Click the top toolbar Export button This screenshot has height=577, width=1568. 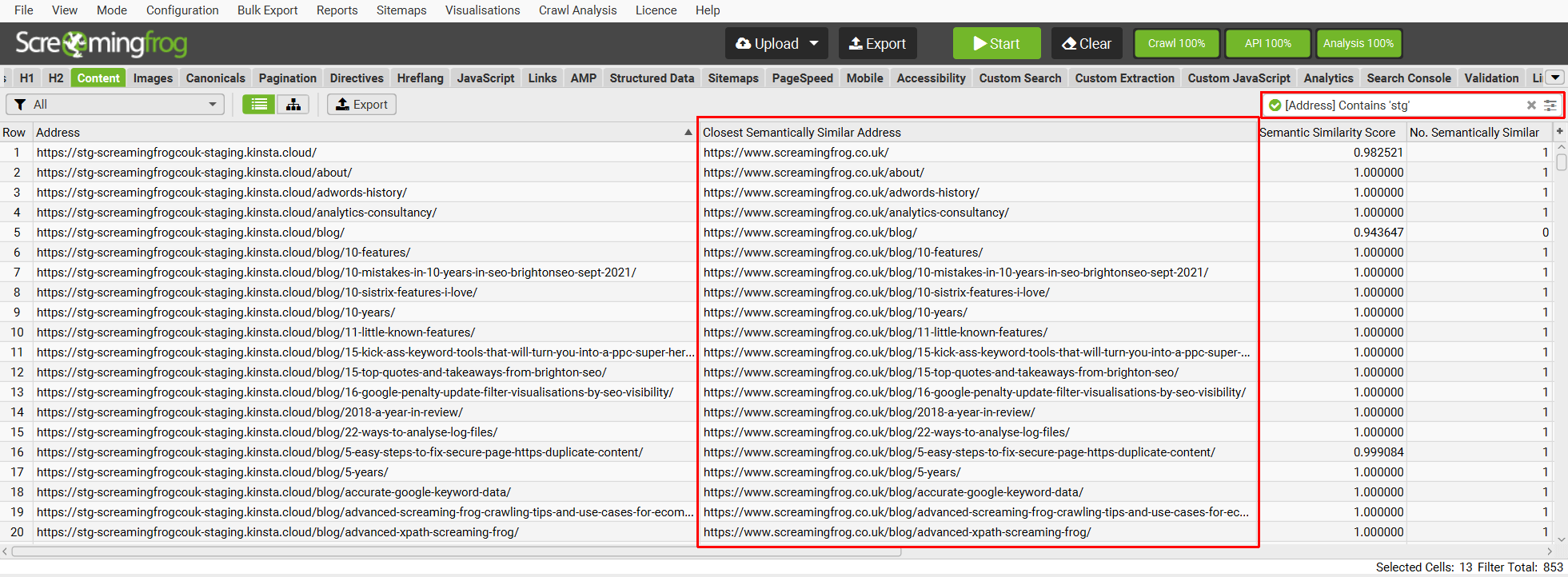coord(877,43)
